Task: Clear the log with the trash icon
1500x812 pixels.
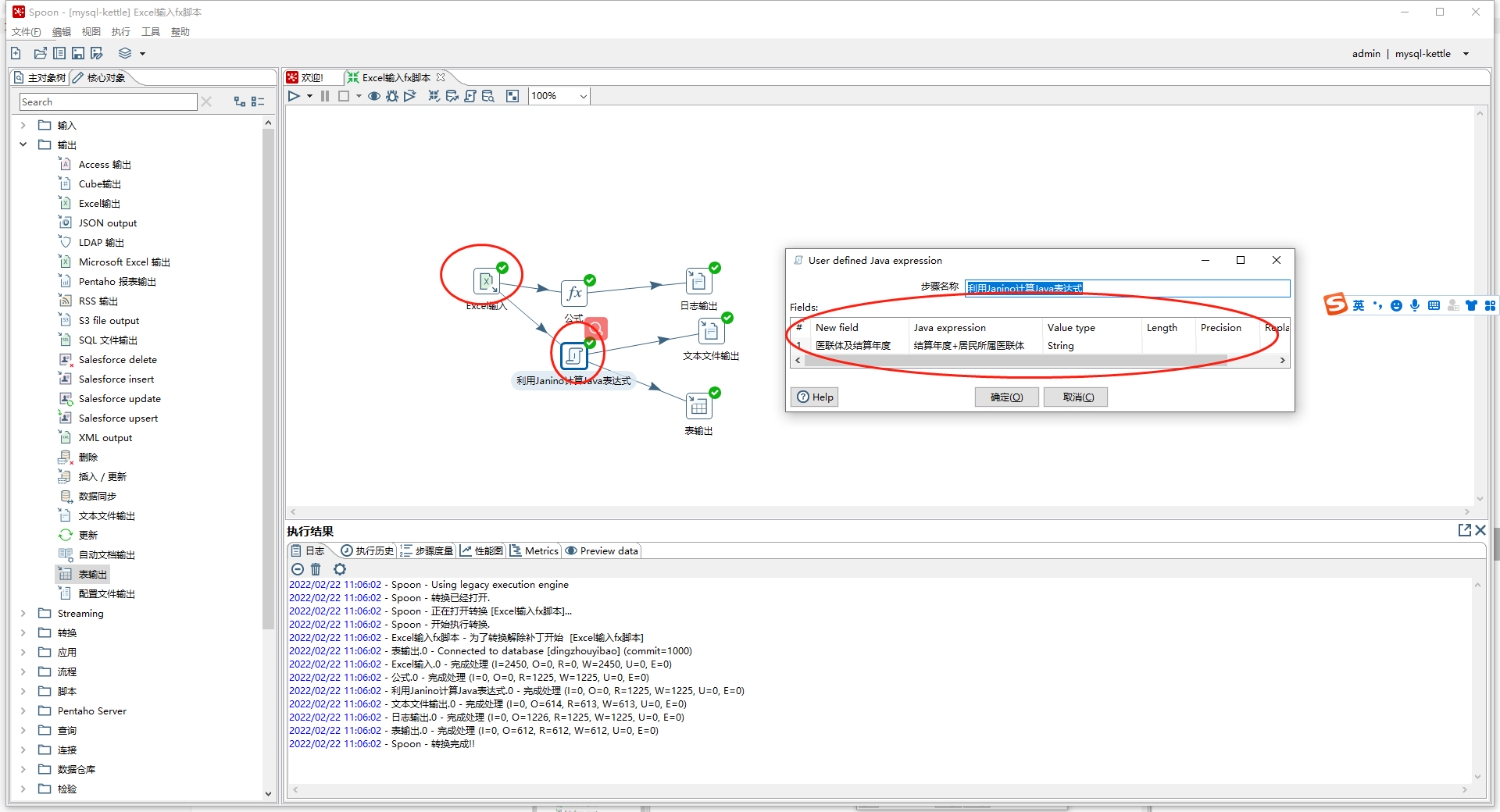Action: pos(316,569)
